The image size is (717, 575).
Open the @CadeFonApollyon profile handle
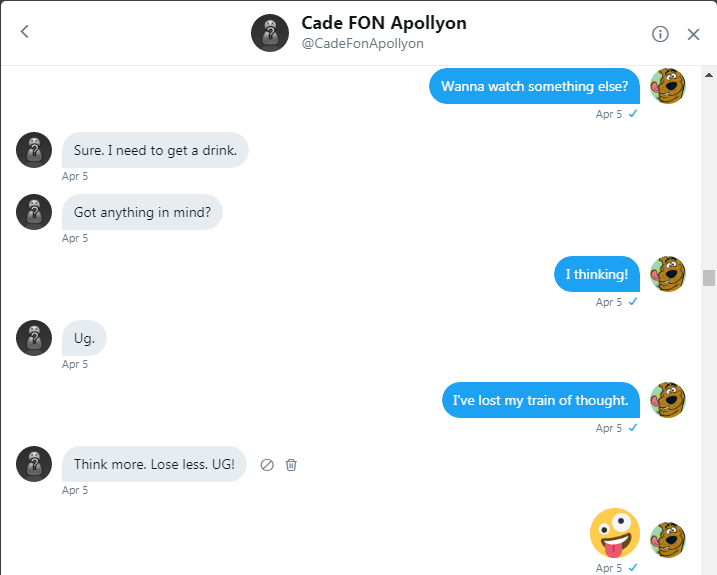(x=363, y=44)
